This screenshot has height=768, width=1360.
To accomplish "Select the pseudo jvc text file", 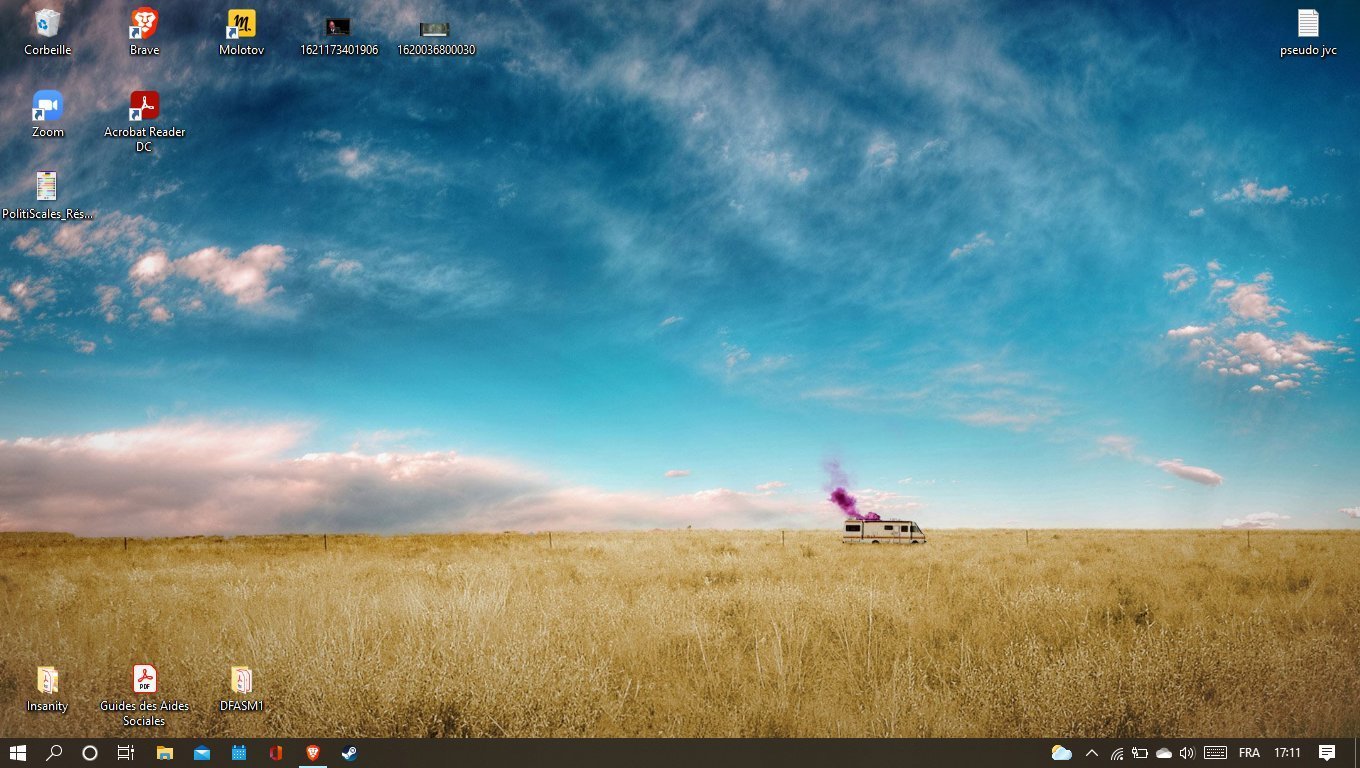I will (x=1308, y=31).
